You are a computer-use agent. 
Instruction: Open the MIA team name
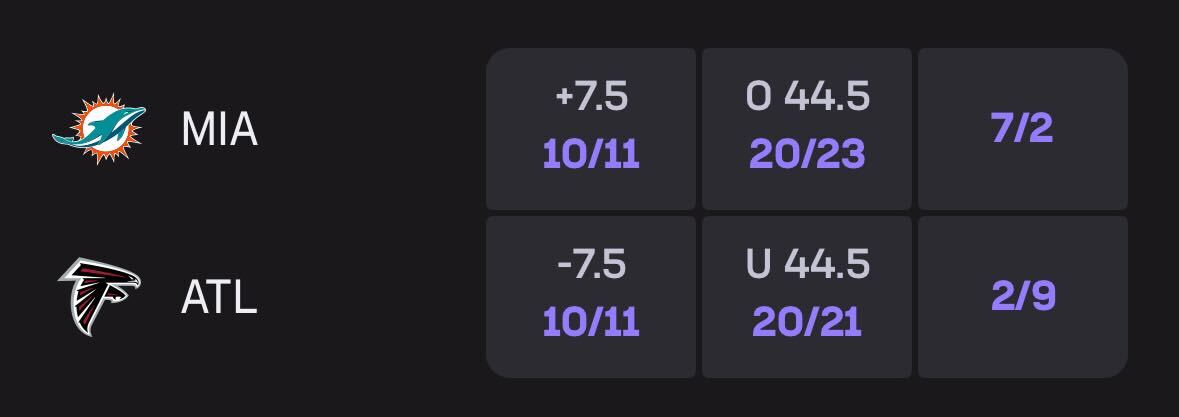click(x=219, y=129)
